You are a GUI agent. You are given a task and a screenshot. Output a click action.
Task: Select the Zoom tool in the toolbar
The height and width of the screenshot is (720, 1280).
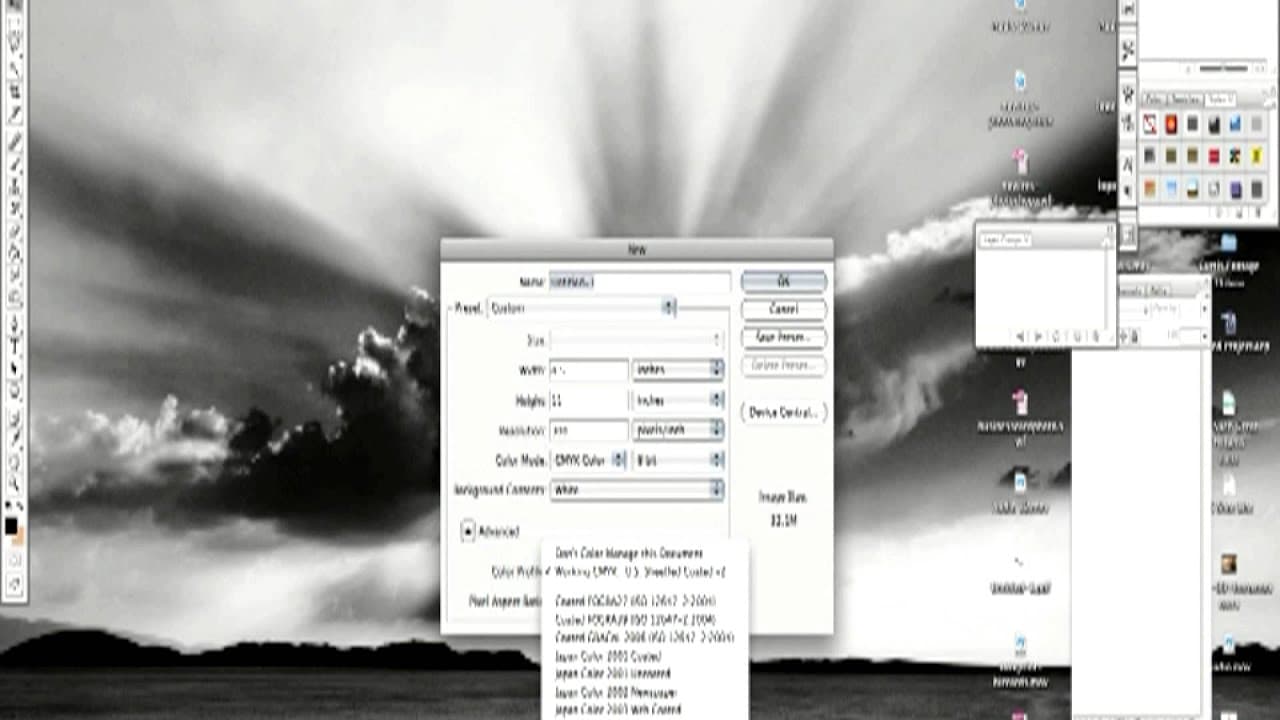[x=15, y=486]
